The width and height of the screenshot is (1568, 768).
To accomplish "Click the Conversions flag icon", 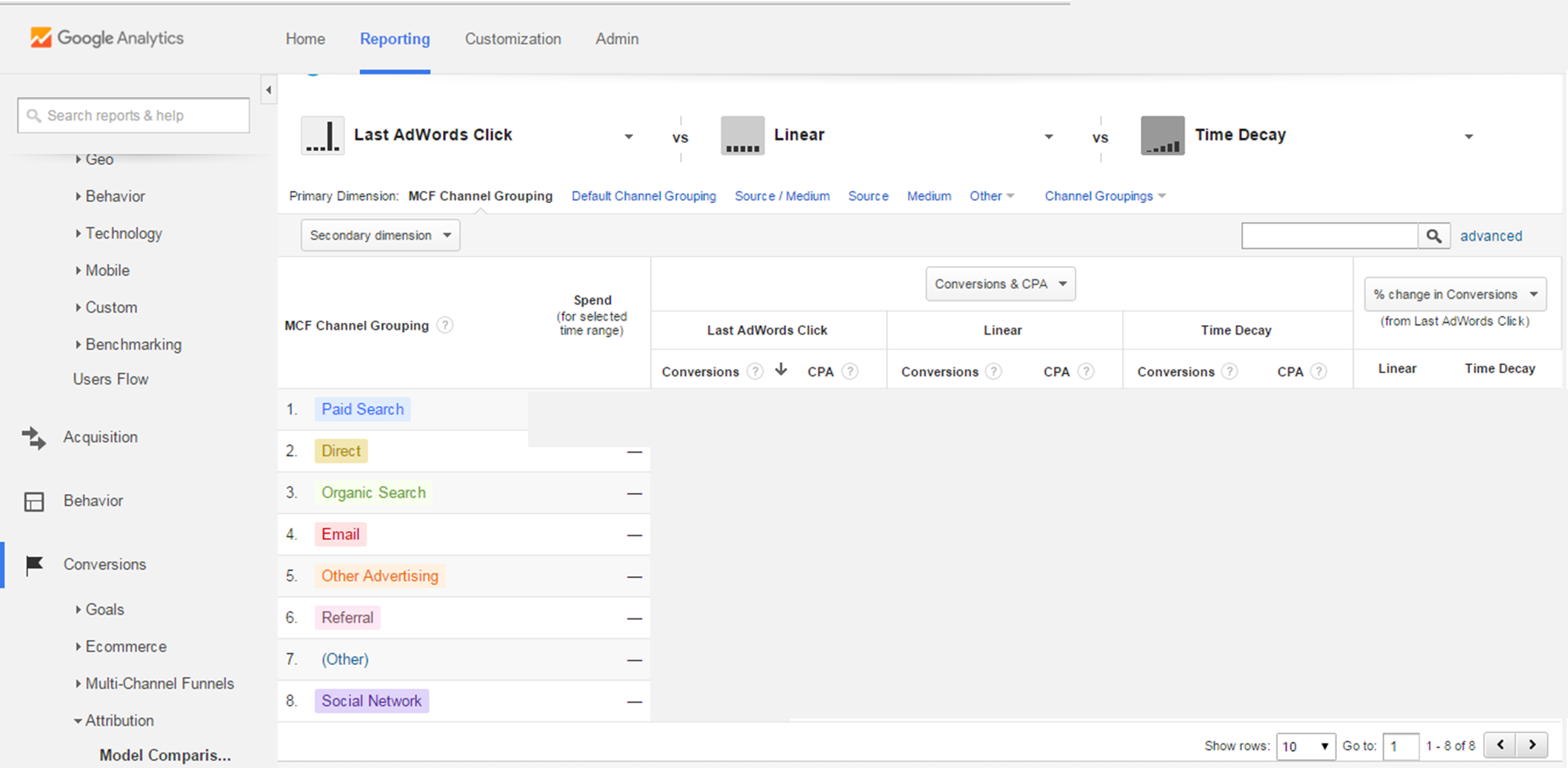I will (34, 565).
